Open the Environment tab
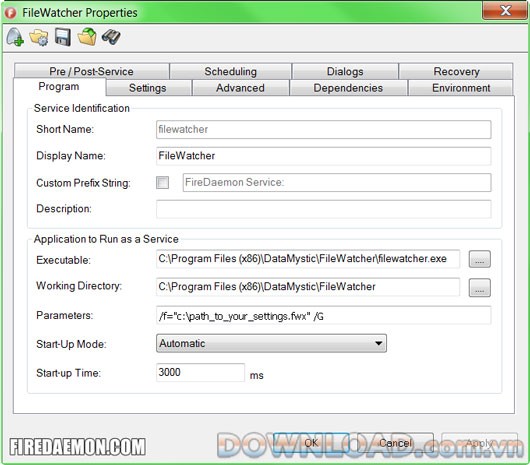The image size is (530, 465). pyautogui.click(x=461, y=88)
